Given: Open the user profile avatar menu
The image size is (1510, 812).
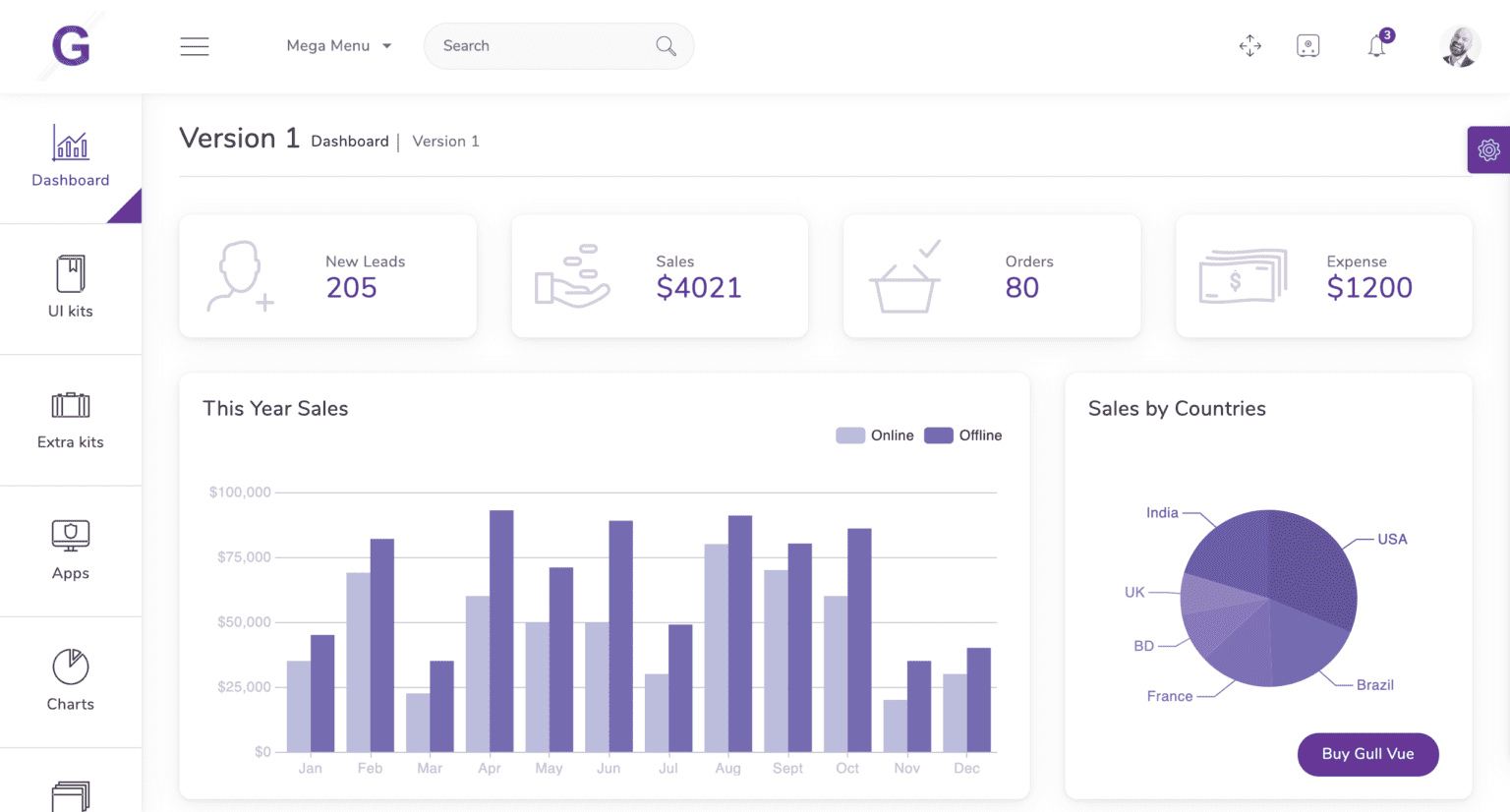Looking at the screenshot, I should [x=1459, y=45].
